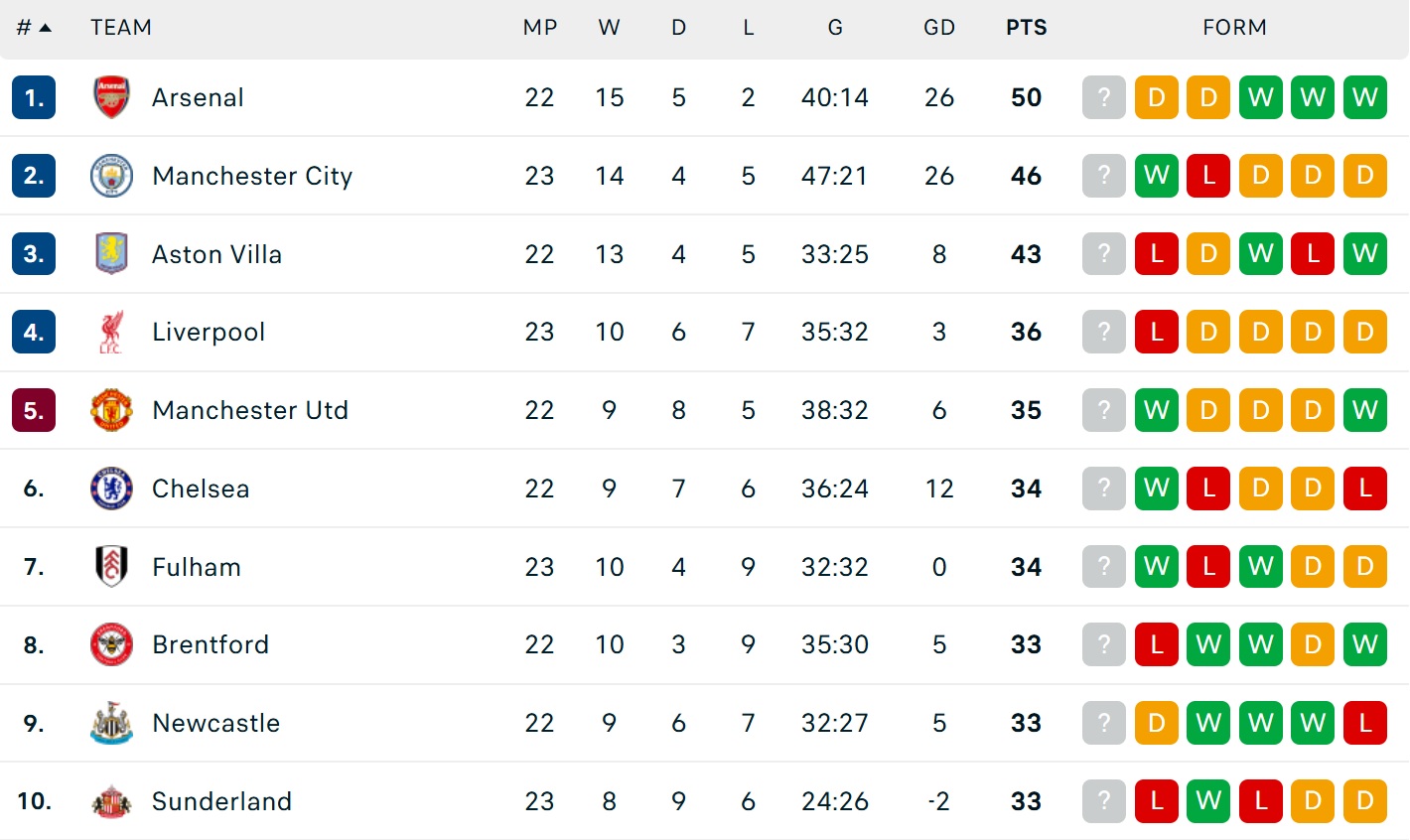Open the Newcastle team name link
The height and width of the screenshot is (840, 1410).
click(215, 723)
